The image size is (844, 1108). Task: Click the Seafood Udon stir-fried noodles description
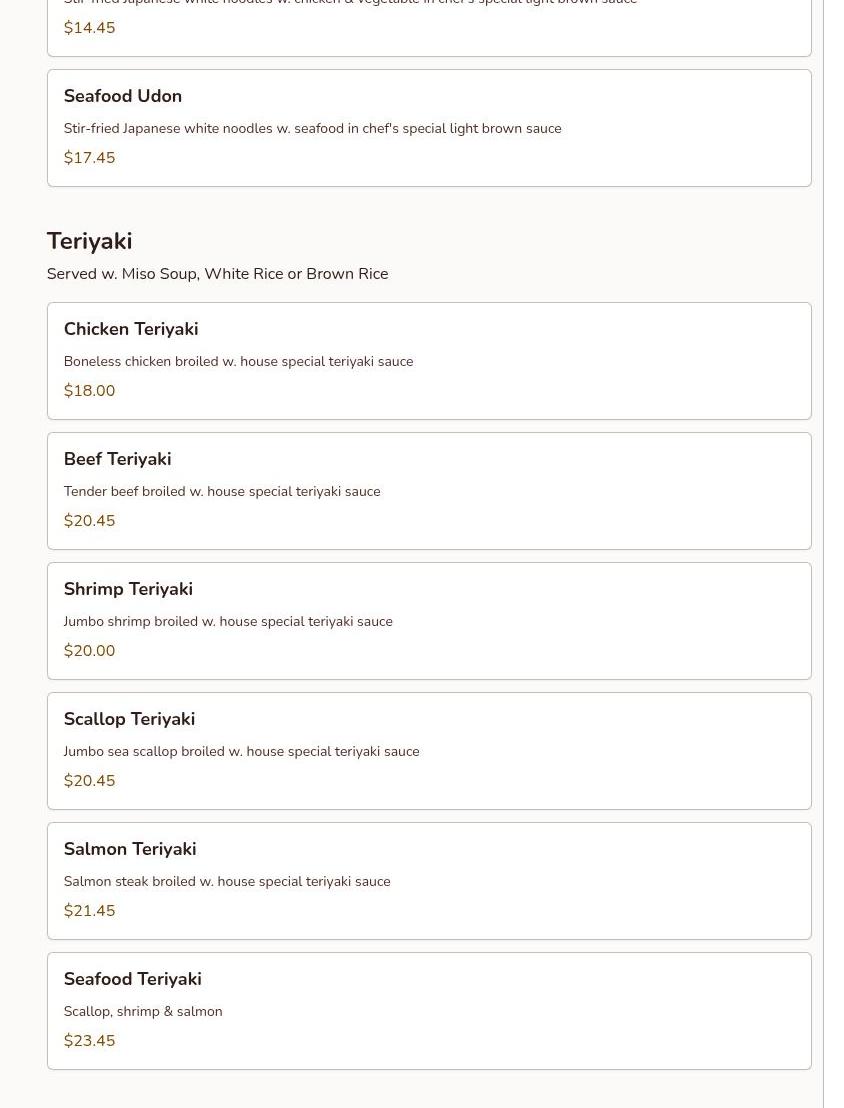tap(312, 129)
